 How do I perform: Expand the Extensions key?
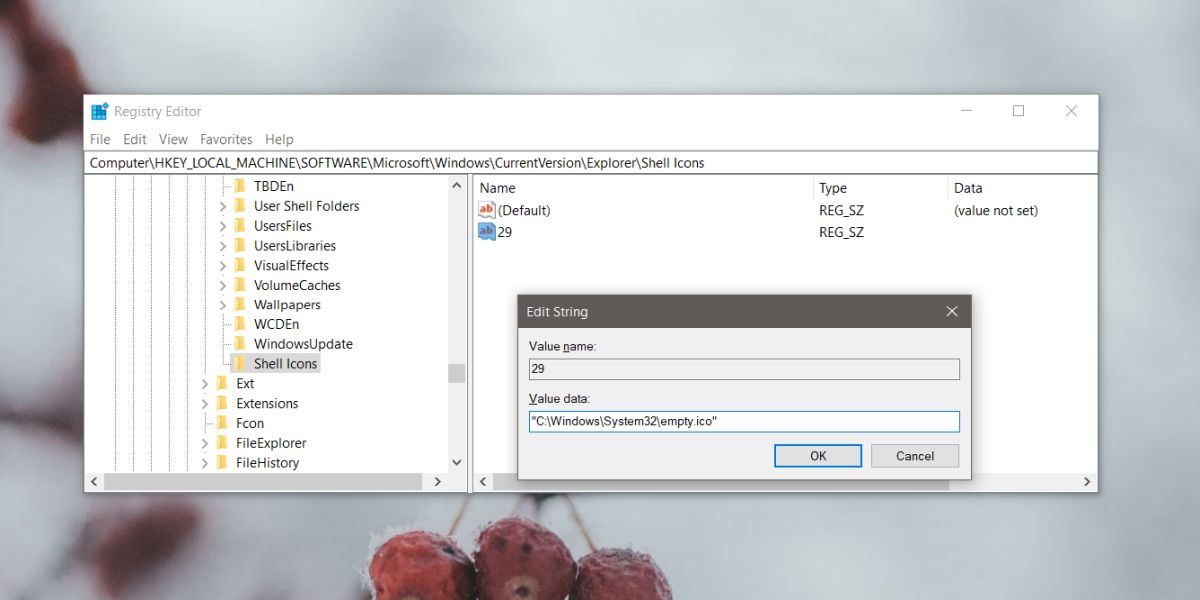click(x=205, y=403)
